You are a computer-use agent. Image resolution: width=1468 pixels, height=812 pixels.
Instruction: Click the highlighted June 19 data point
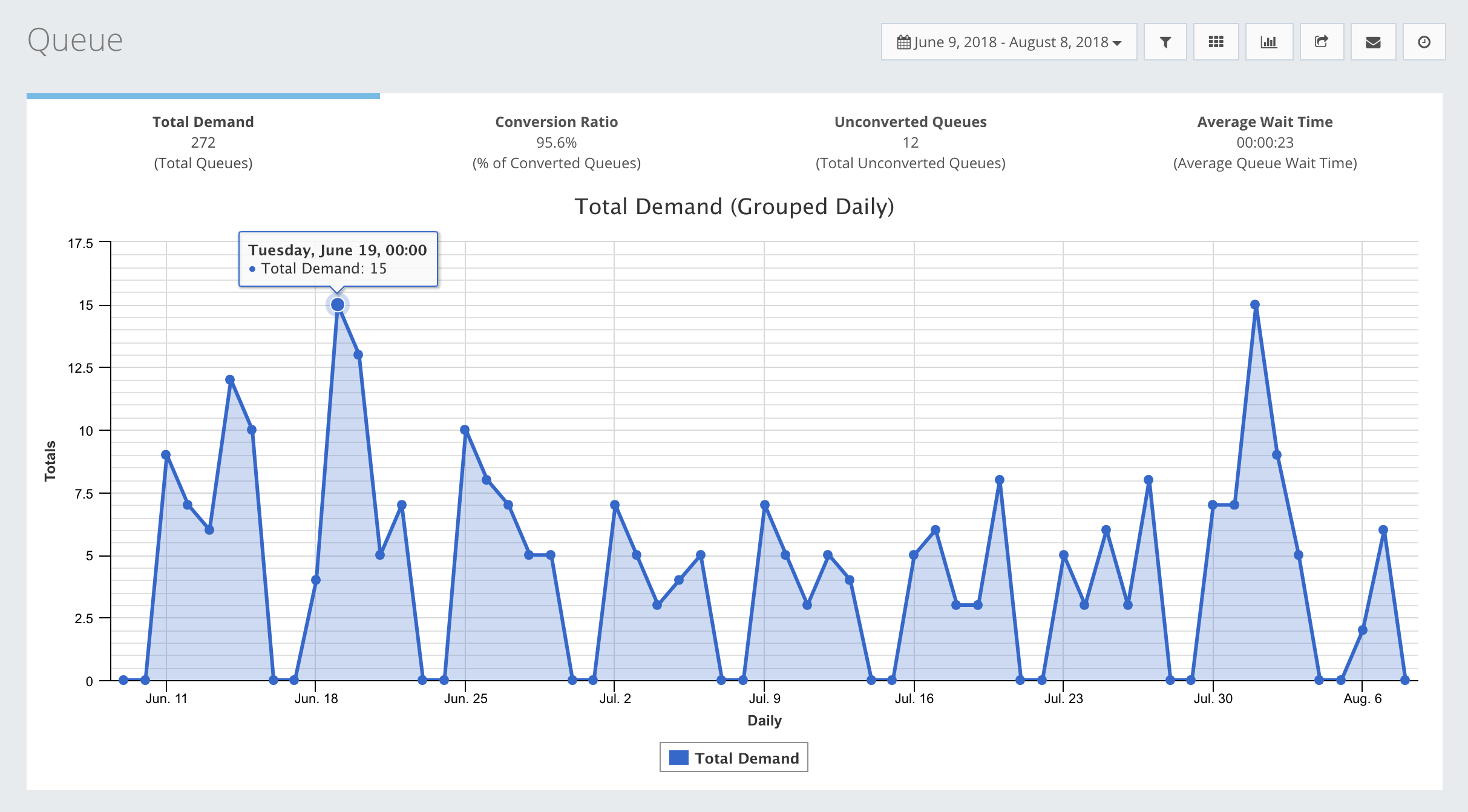[338, 305]
